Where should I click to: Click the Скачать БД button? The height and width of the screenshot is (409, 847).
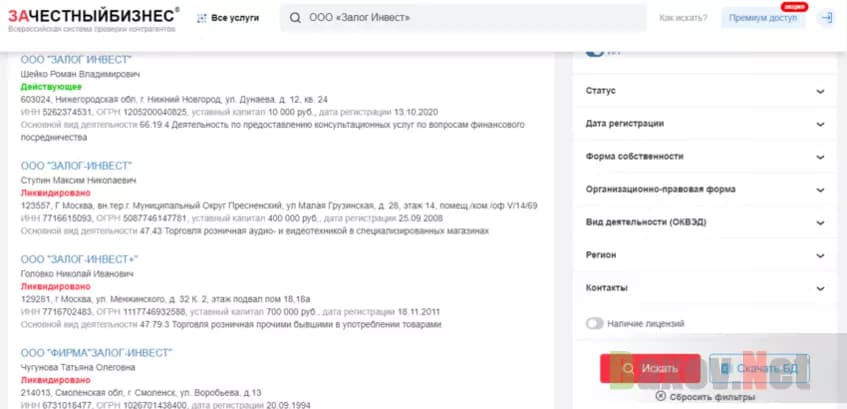(759, 368)
